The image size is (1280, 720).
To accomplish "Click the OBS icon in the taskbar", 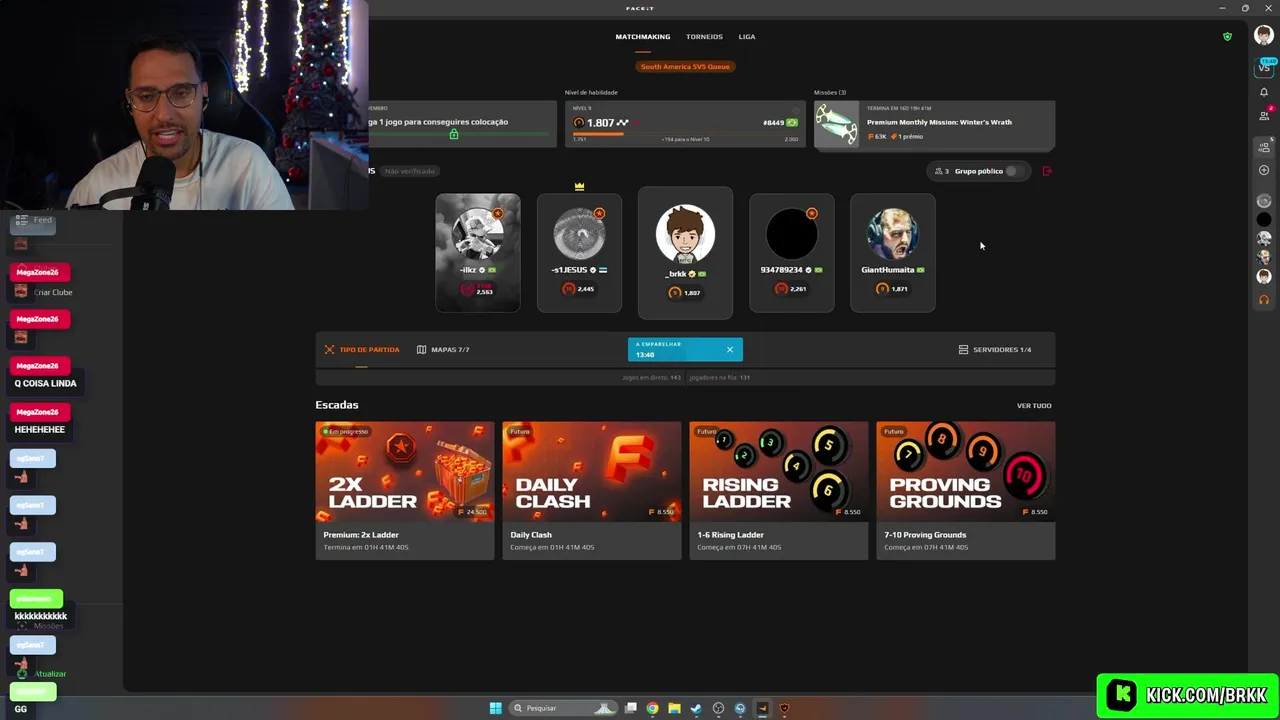I will pos(718,708).
